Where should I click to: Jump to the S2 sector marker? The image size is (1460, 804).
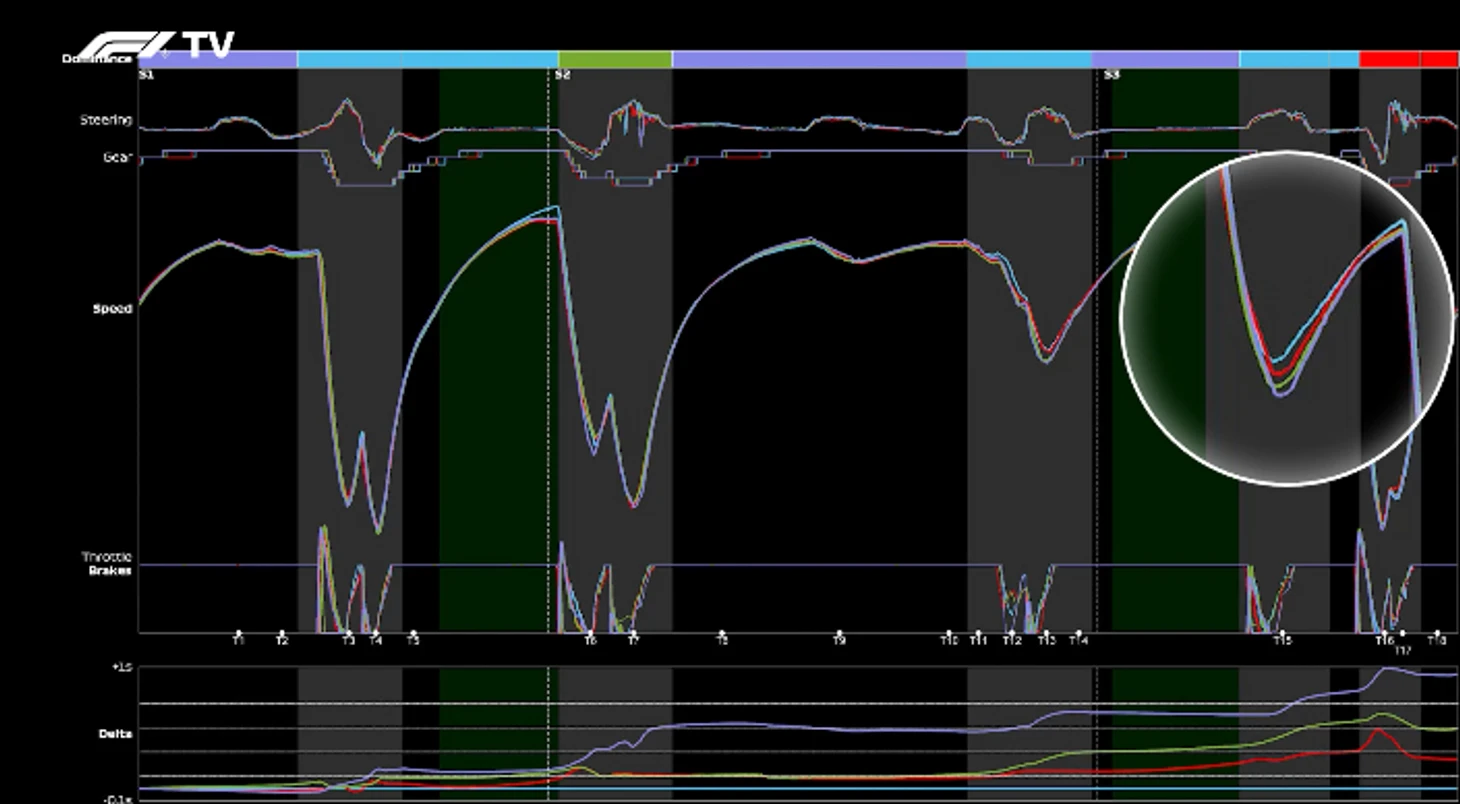[x=562, y=75]
